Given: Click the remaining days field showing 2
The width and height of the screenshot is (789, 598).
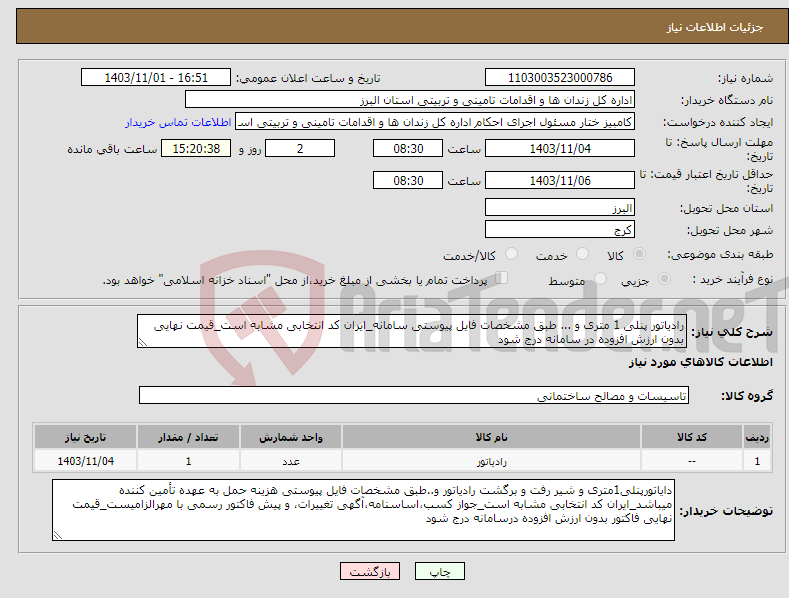Looking at the screenshot, I should [x=300, y=148].
